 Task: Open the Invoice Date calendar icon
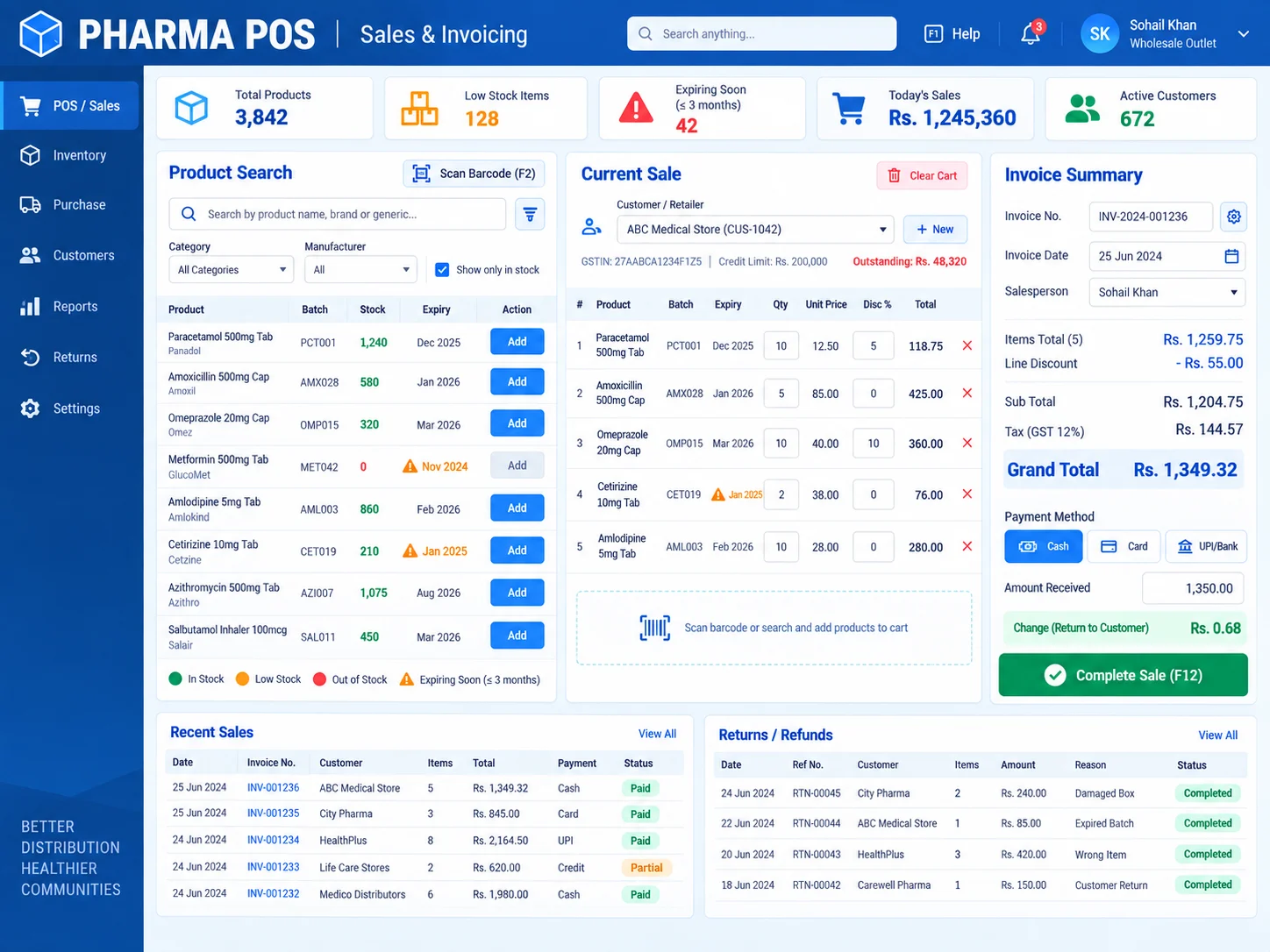coord(1231,256)
